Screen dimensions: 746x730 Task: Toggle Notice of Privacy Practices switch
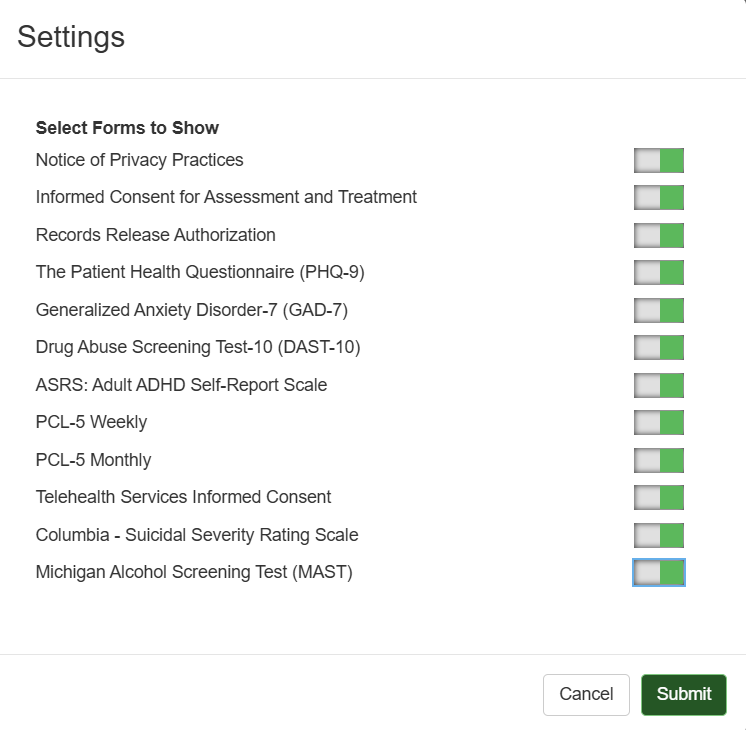click(x=659, y=161)
